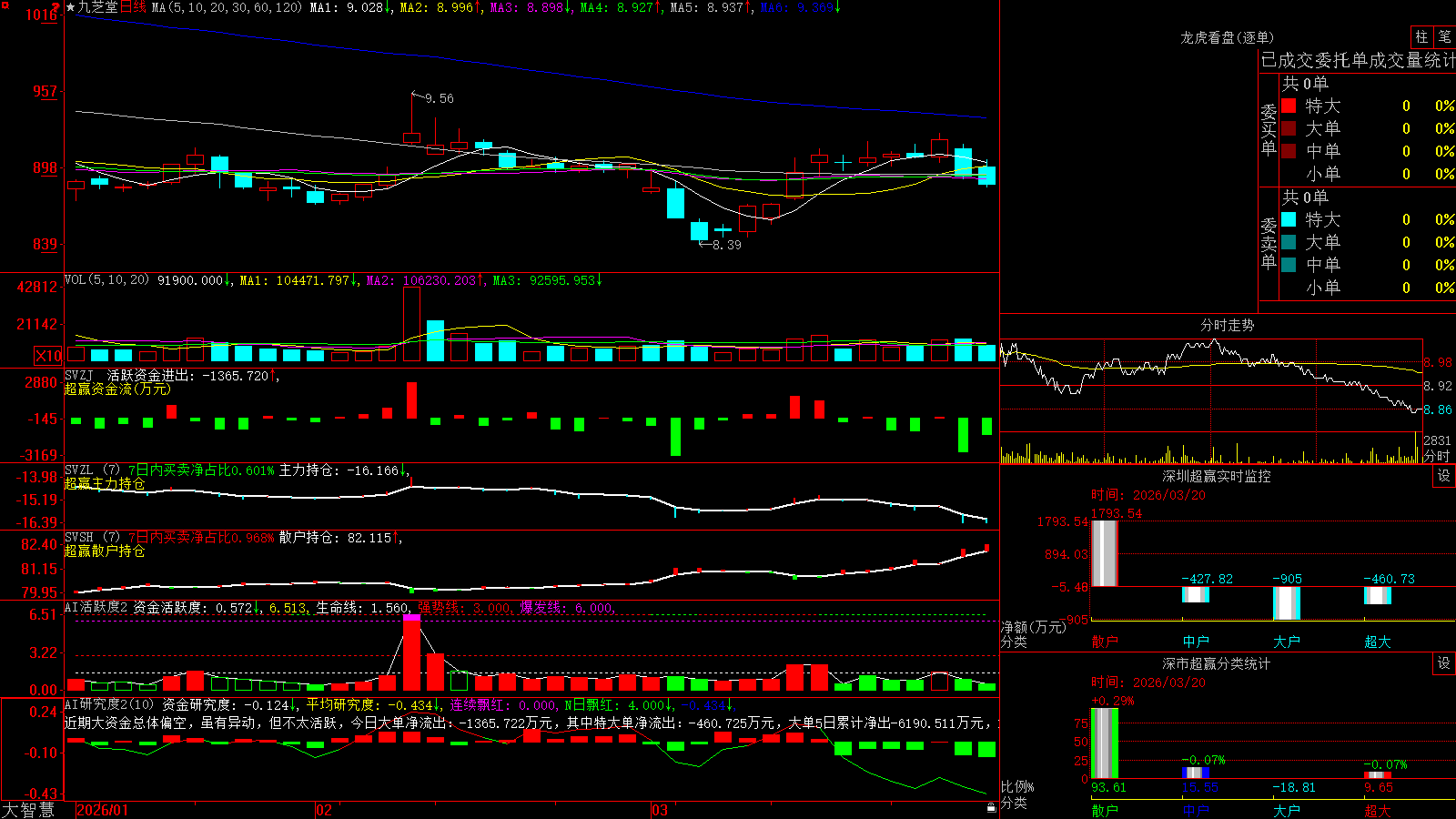Image resolution: width=1456 pixels, height=819 pixels.
Task: Click the lock icon on the date axis
Action: click(991, 808)
